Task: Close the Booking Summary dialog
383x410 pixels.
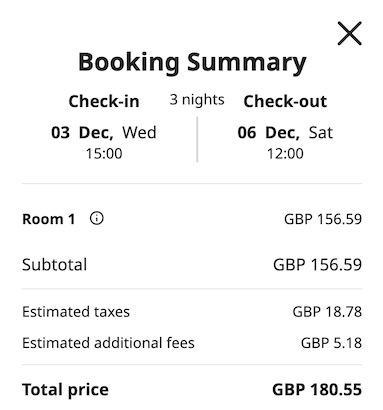Action: tap(349, 33)
